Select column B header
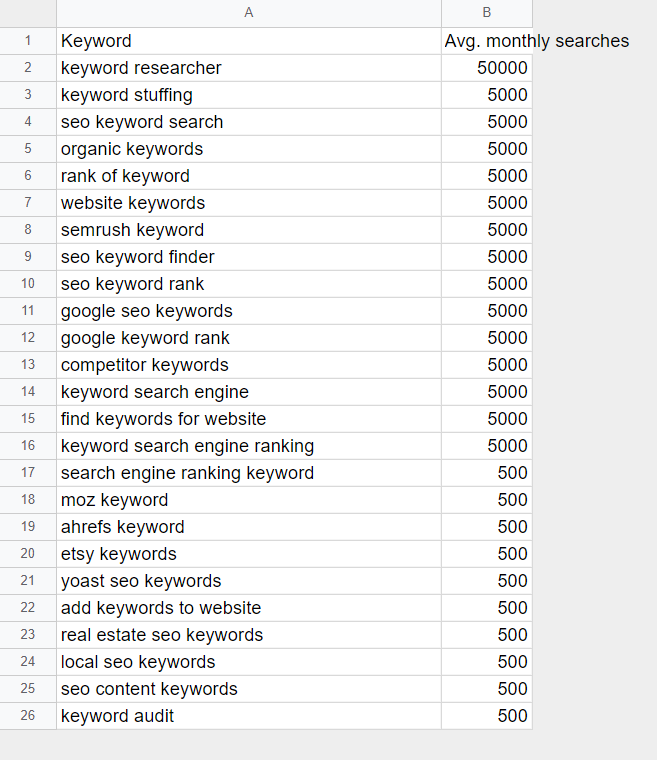The image size is (657, 760). [x=487, y=13]
